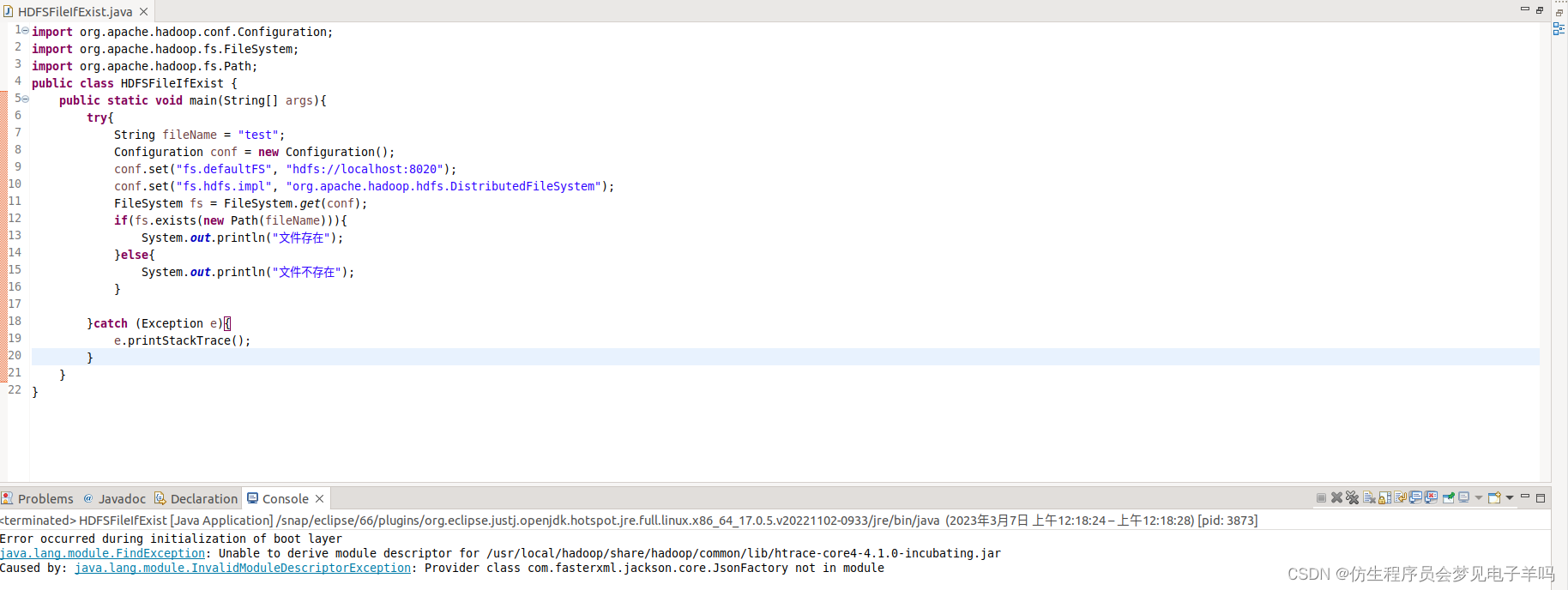Click the highlighted current line 20
This screenshot has width=1568, height=590.
[785, 357]
